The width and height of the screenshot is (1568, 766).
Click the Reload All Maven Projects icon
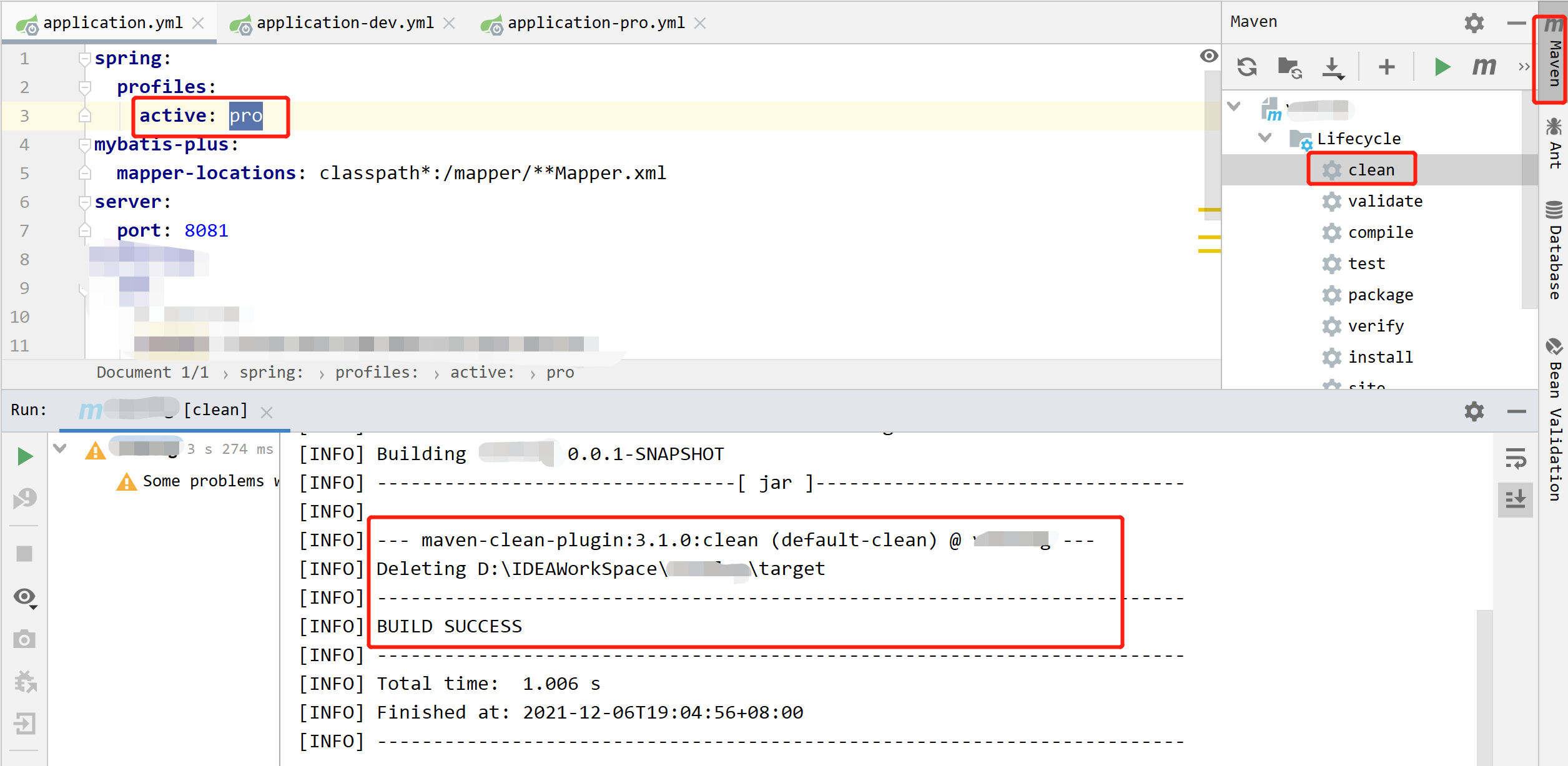coord(1247,67)
